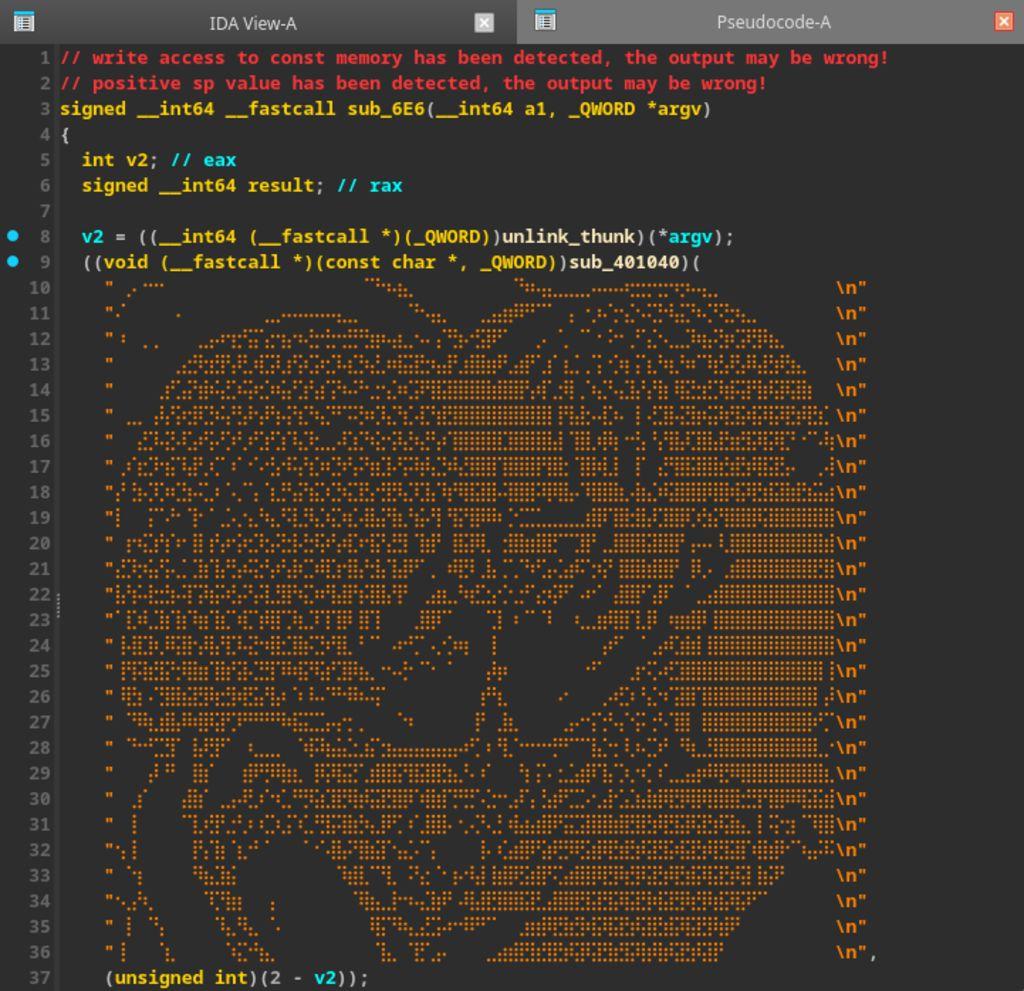Viewport: 1024px width, 991px height.
Task: Close the IDA View-A tab
Action: click(x=484, y=22)
